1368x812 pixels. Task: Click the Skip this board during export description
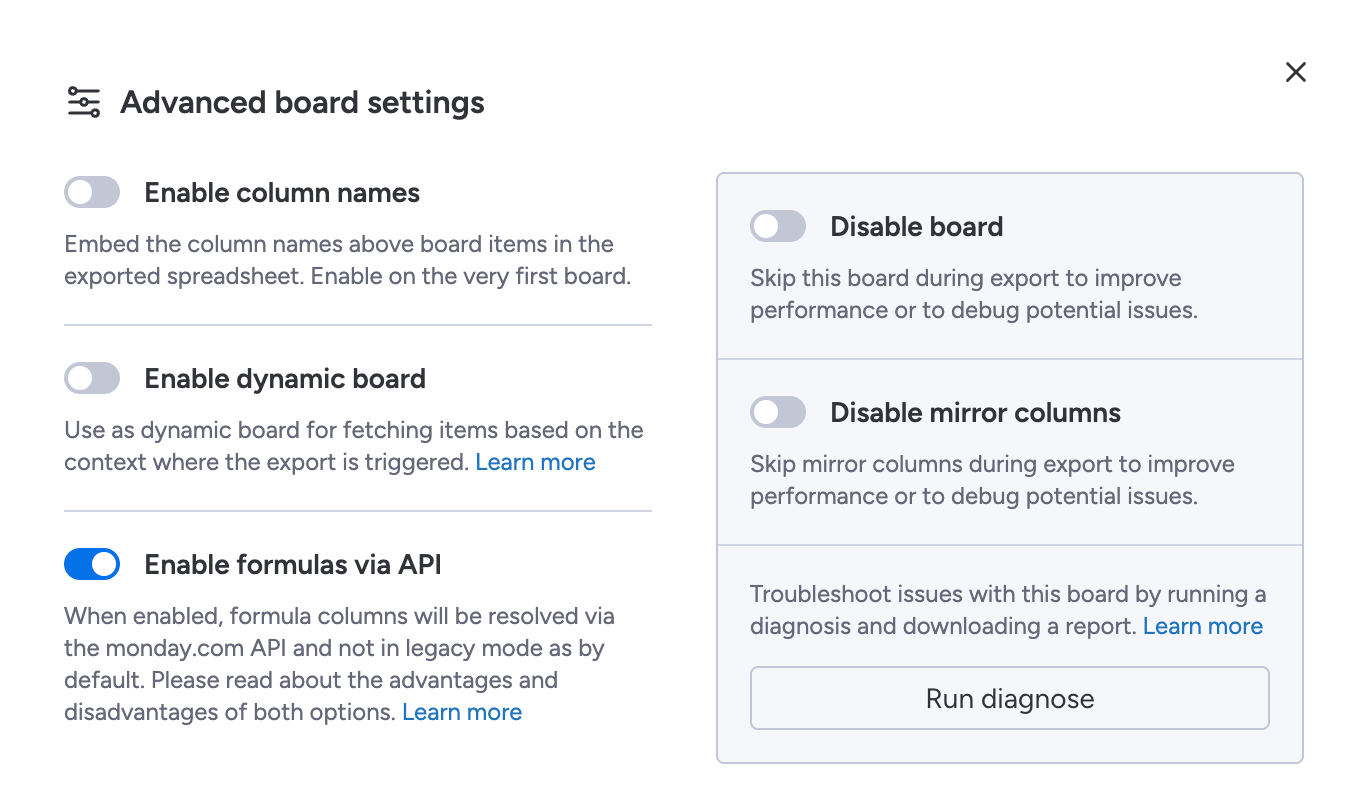973,294
